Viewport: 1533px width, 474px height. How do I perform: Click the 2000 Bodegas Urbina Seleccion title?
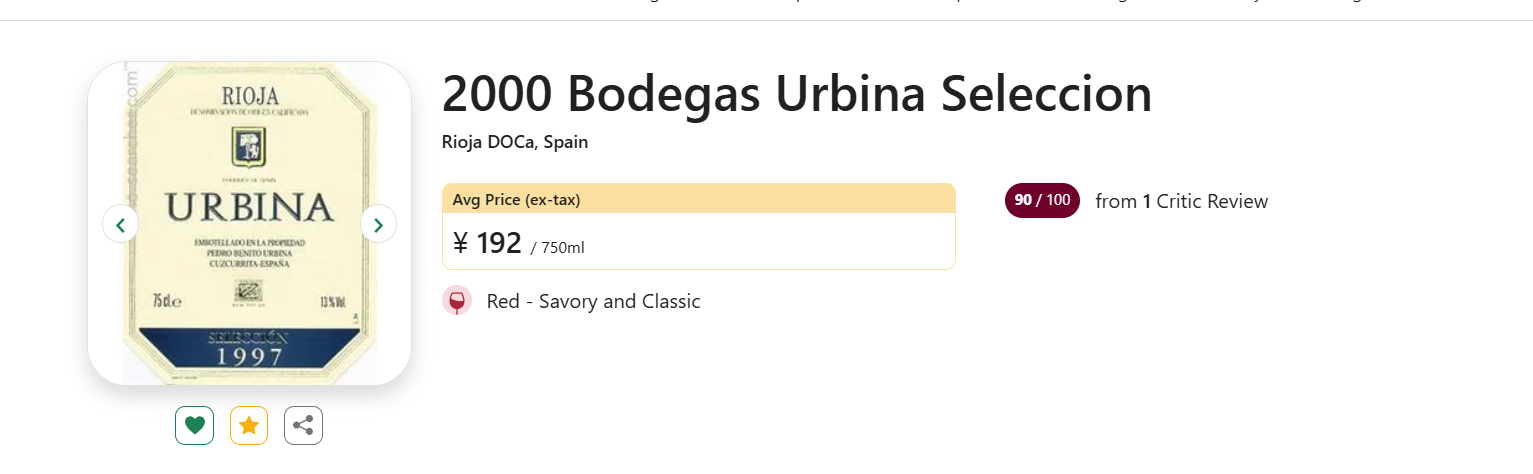(797, 94)
